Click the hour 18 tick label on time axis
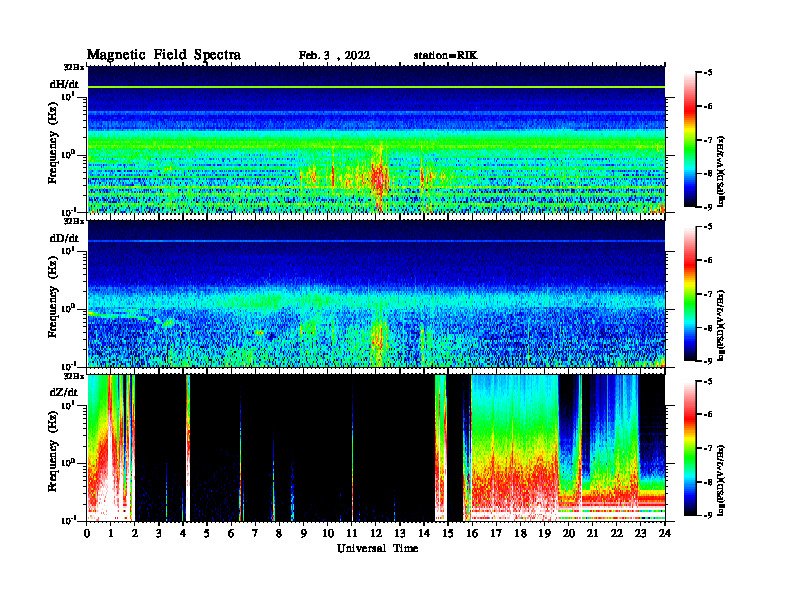Screen dimensions: 792x612 [x=520, y=533]
